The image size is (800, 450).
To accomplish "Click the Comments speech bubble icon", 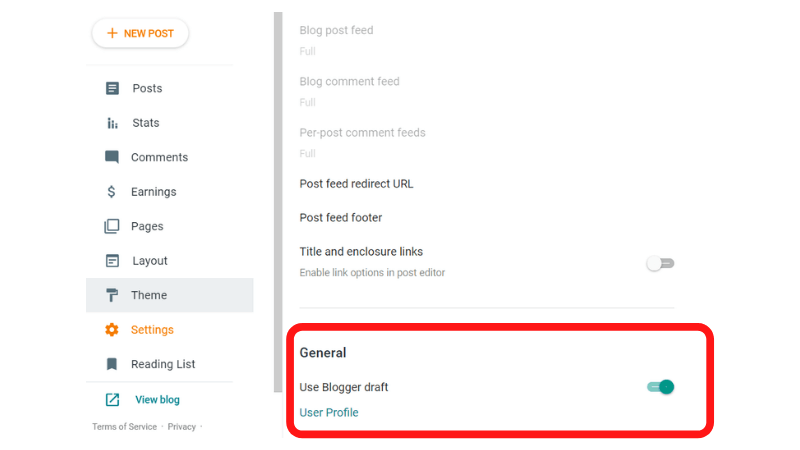I will [x=112, y=157].
